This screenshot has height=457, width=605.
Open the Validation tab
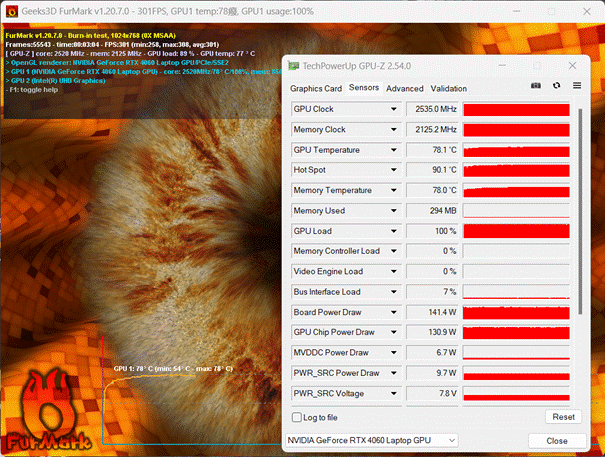tap(449, 88)
